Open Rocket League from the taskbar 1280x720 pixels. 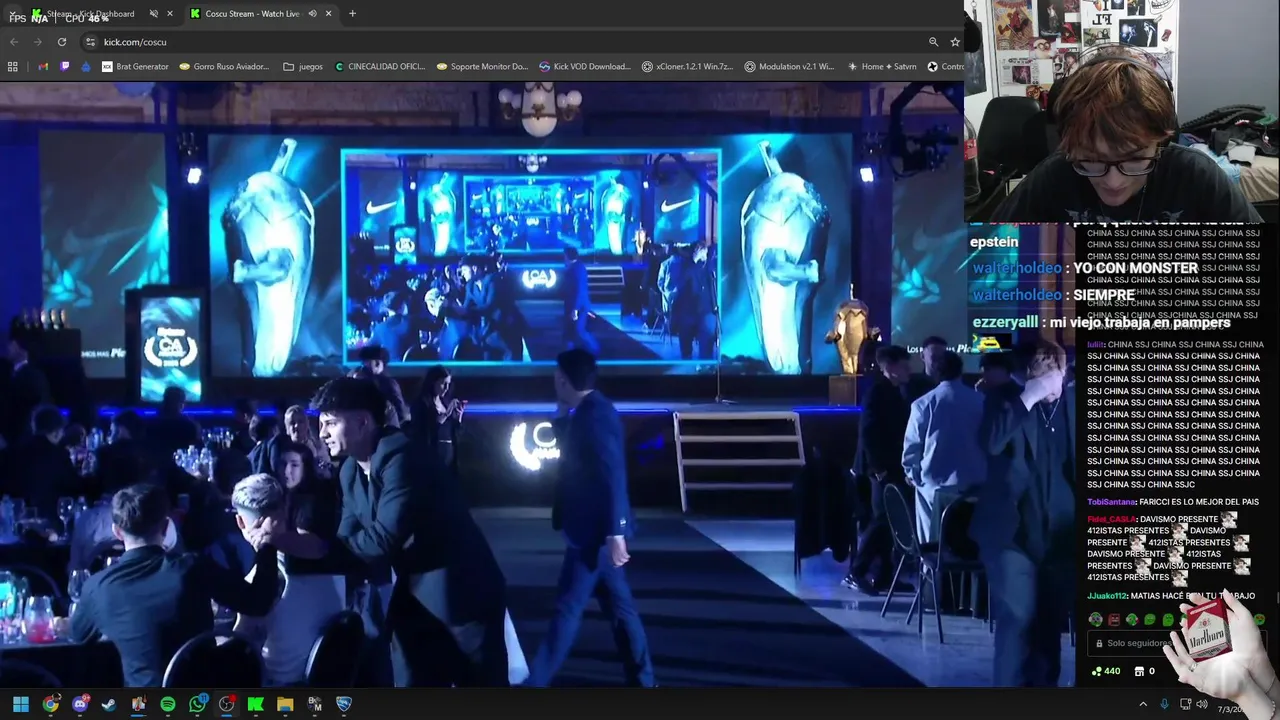point(344,704)
